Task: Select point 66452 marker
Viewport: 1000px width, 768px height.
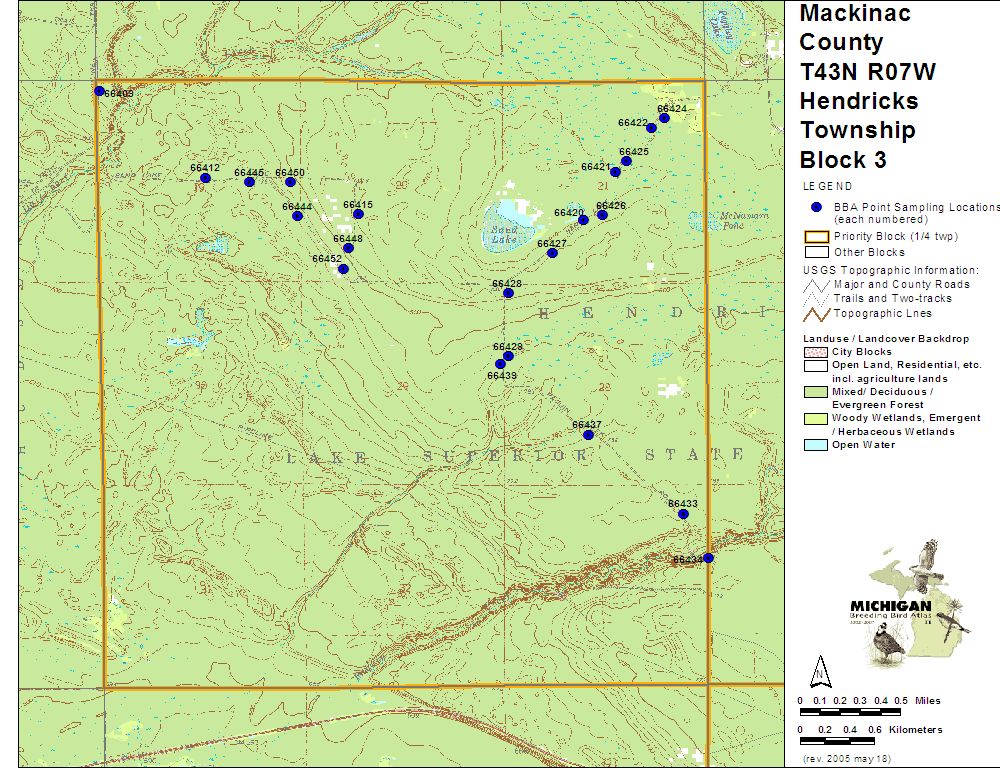Action: tap(343, 269)
